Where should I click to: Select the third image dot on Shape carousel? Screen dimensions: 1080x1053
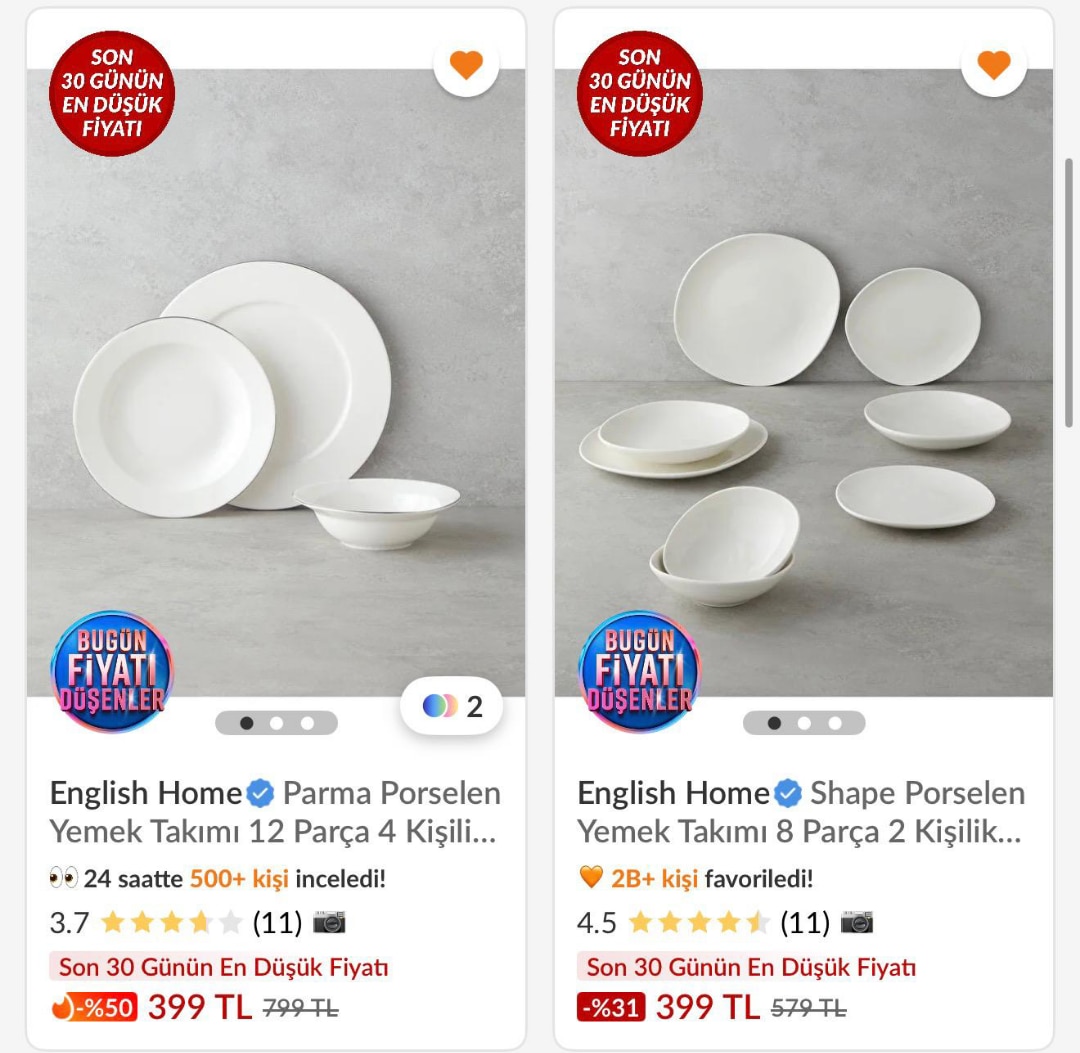click(x=835, y=723)
